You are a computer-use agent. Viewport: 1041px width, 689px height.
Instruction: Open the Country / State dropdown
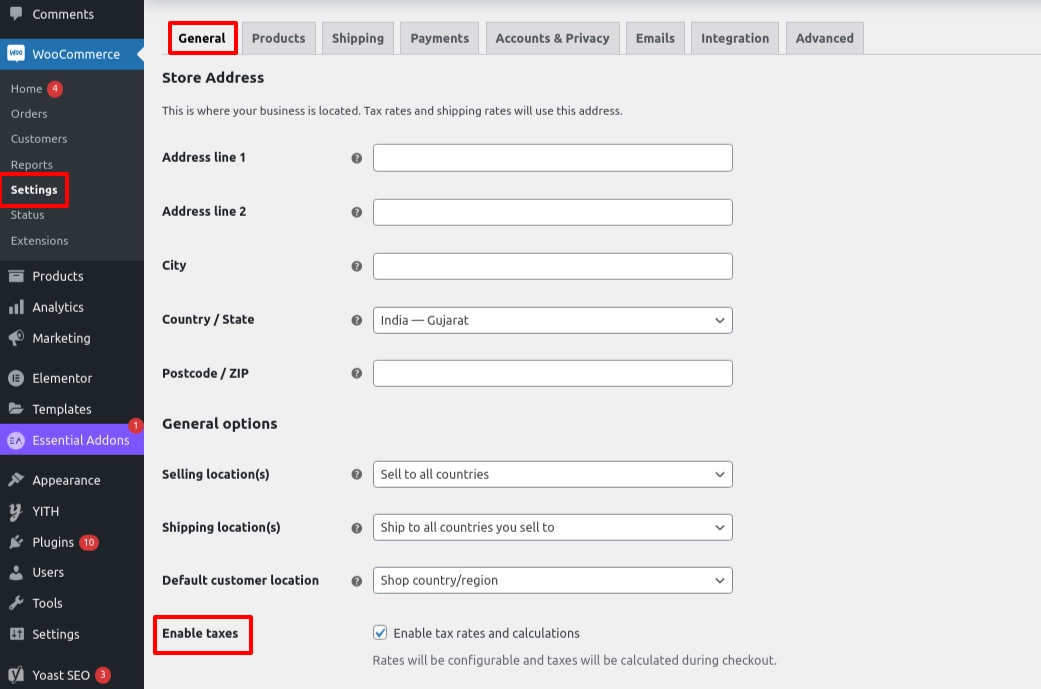coord(552,320)
